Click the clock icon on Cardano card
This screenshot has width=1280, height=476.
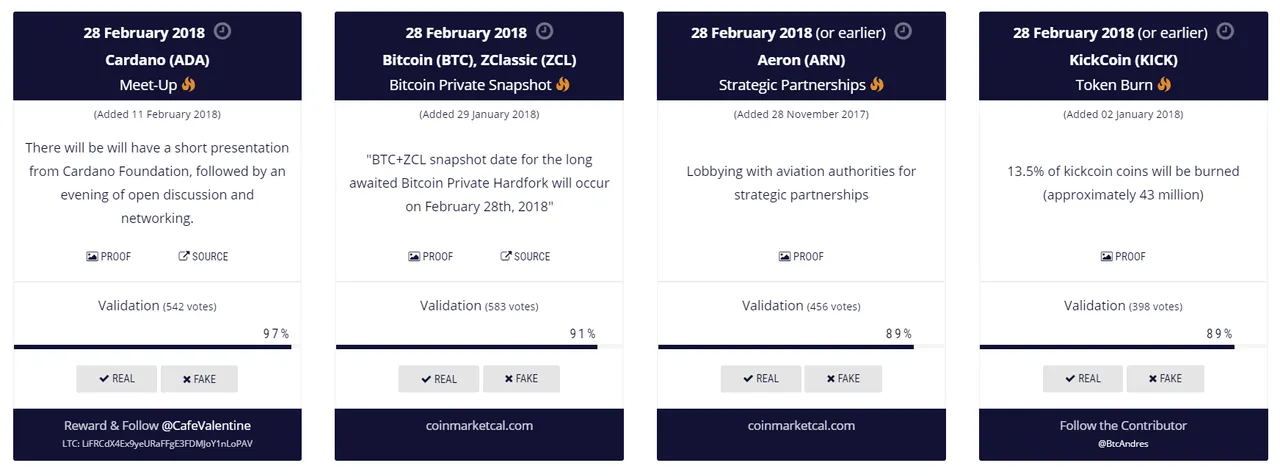click(x=222, y=31)
